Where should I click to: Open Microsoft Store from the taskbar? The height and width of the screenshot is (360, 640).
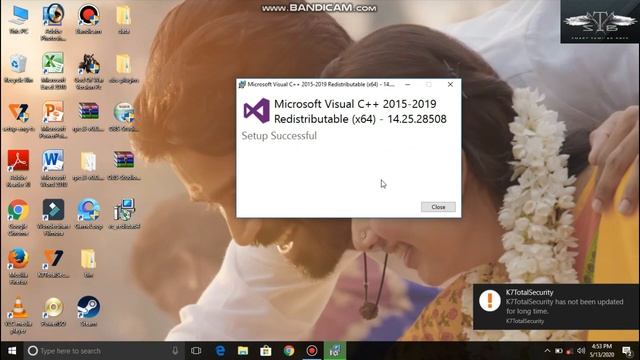(x=266, y=351)
